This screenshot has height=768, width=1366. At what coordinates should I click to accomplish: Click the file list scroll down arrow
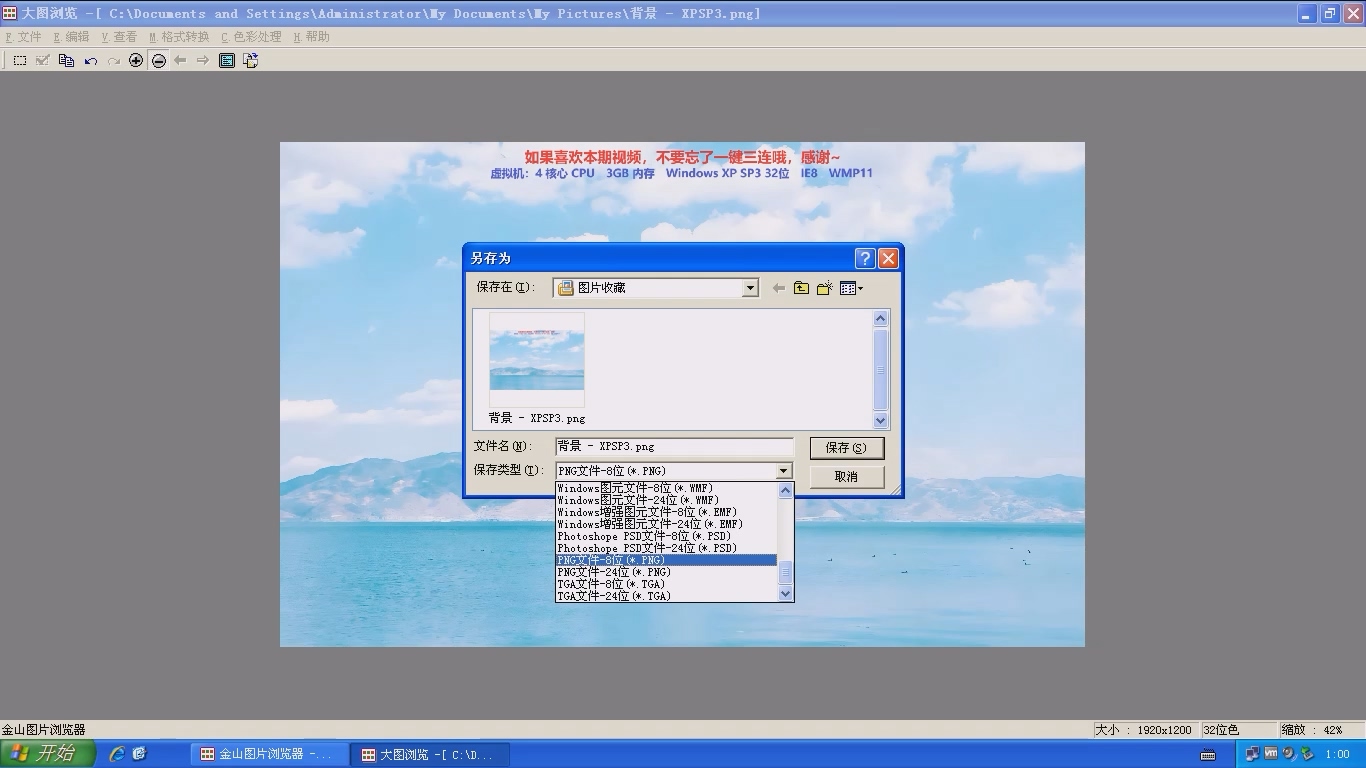tap(880, 421)
